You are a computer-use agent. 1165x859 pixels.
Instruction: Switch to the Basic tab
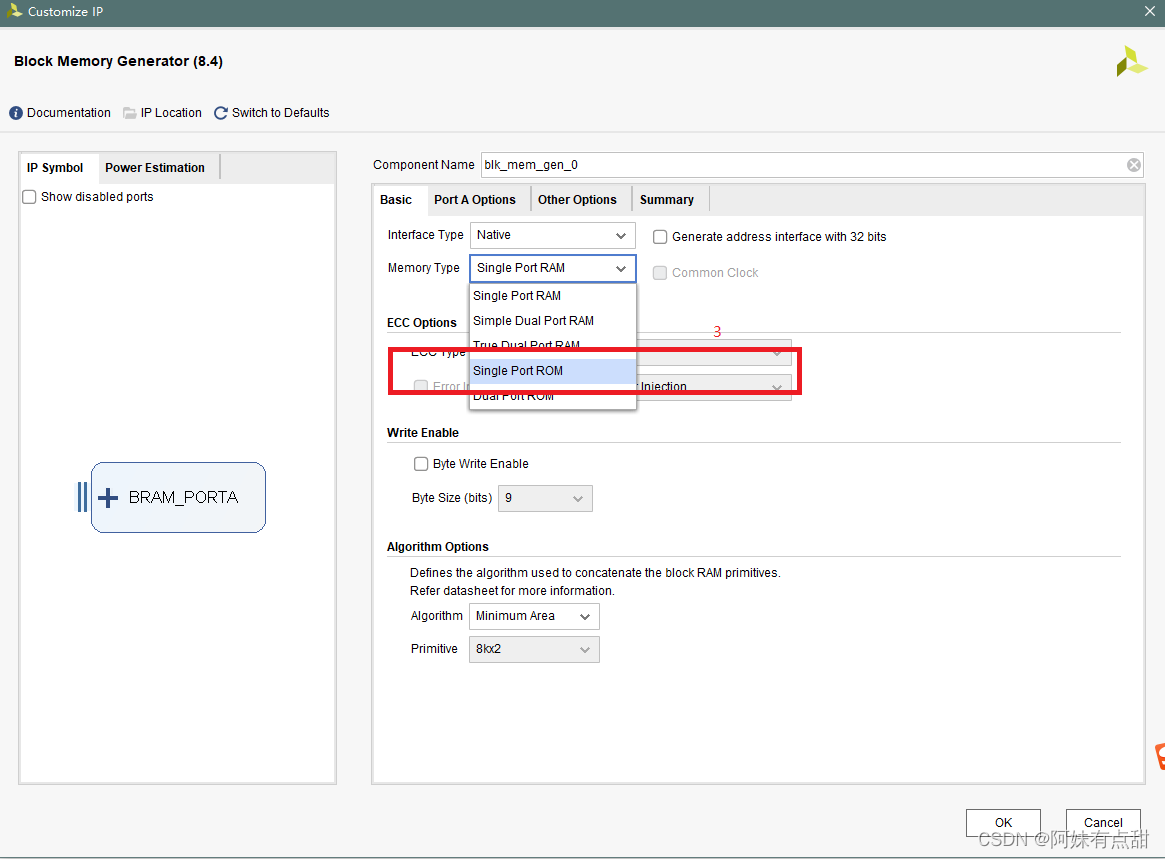click(395, 200)
